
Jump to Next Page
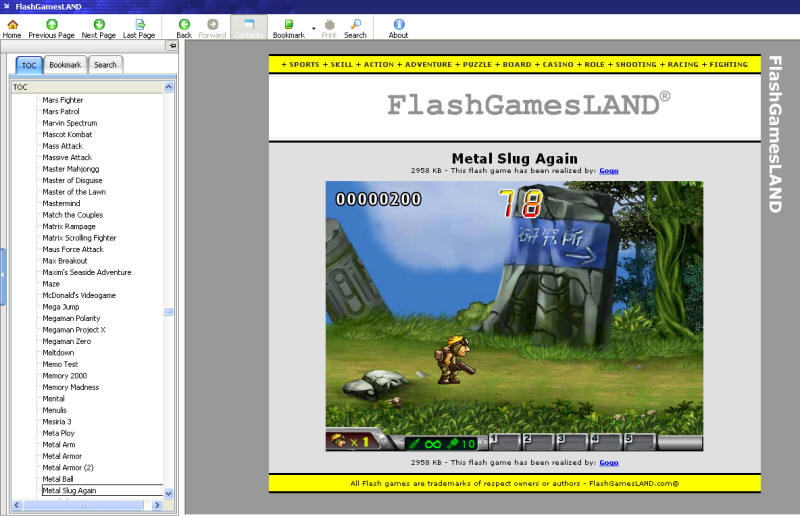point(98,29)
